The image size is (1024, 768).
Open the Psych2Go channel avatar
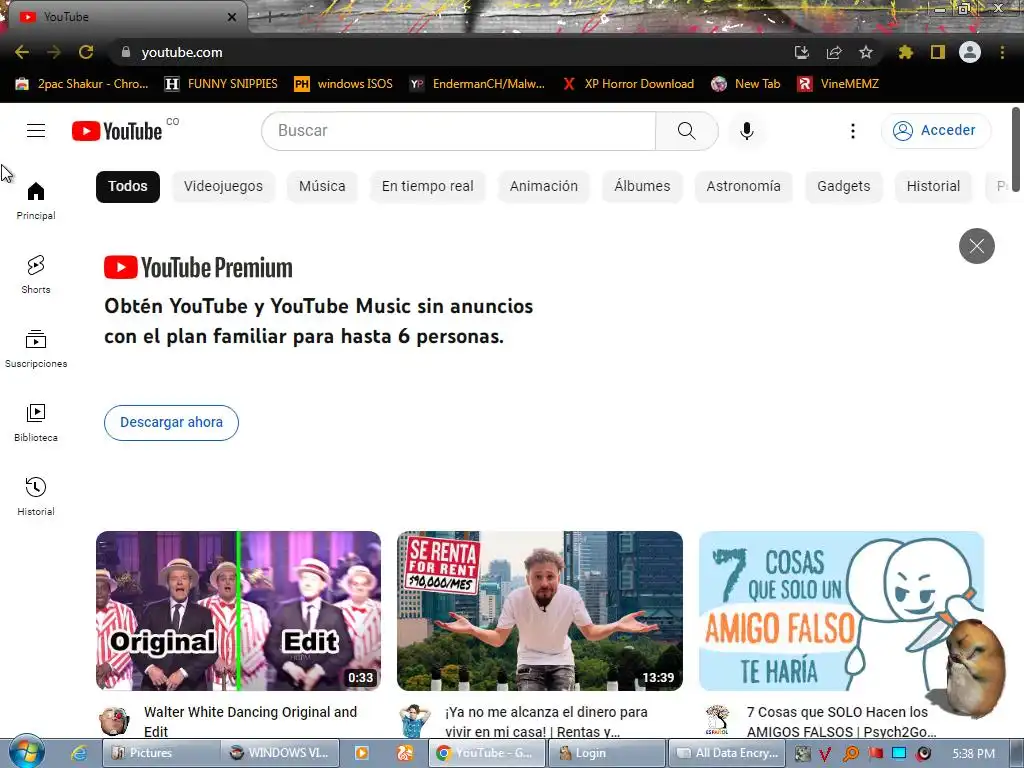click(716, 721)
